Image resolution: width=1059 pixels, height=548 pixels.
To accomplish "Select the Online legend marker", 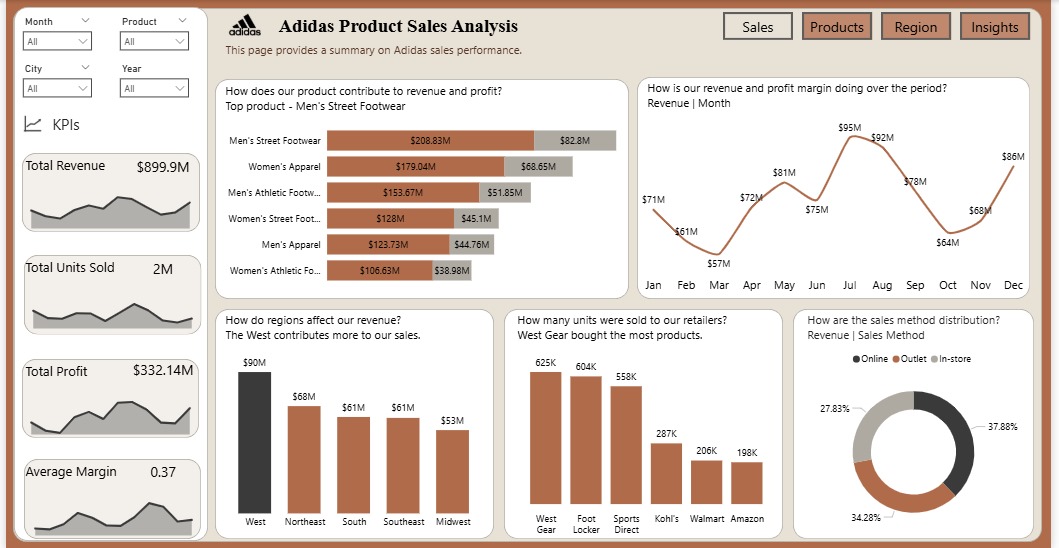I will 856,359.
